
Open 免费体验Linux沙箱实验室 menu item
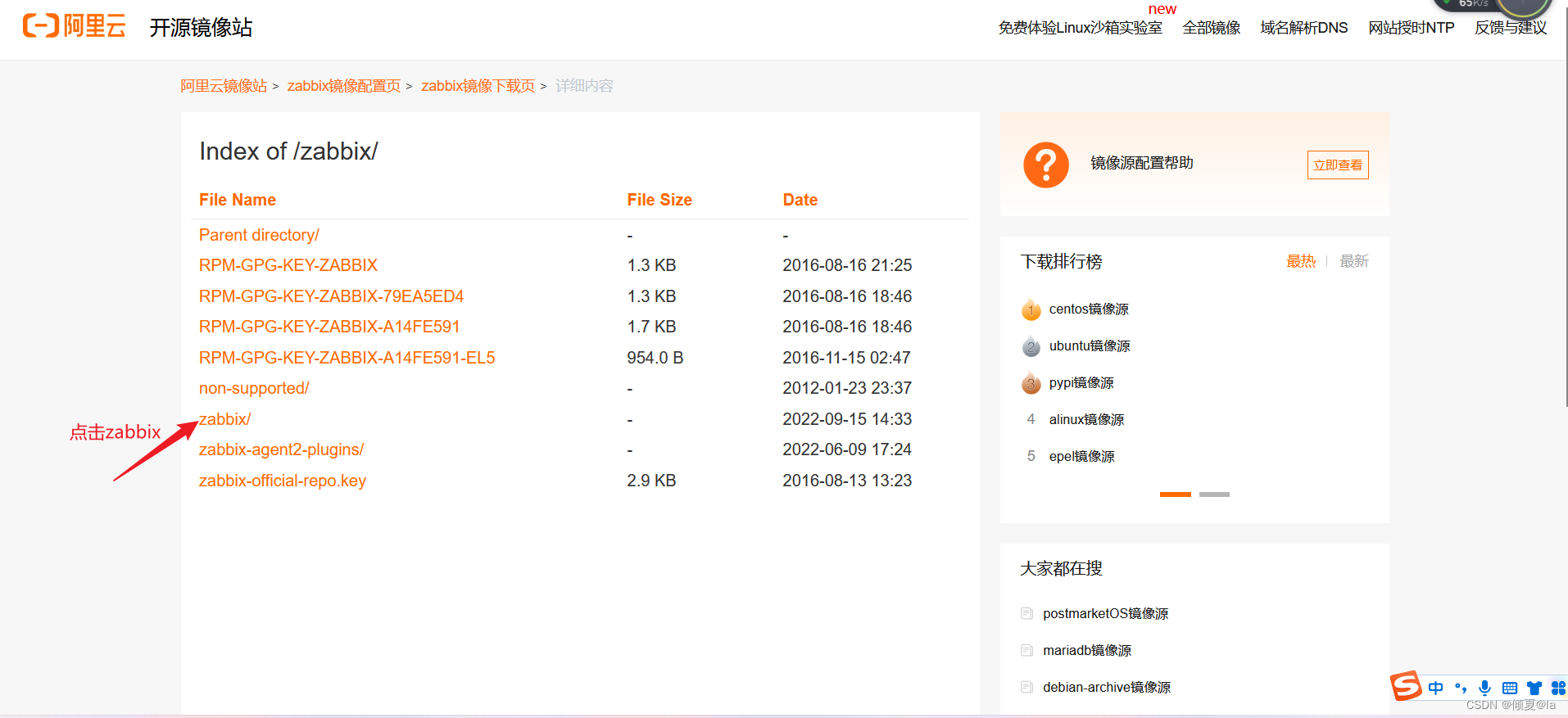point(1080,28)
